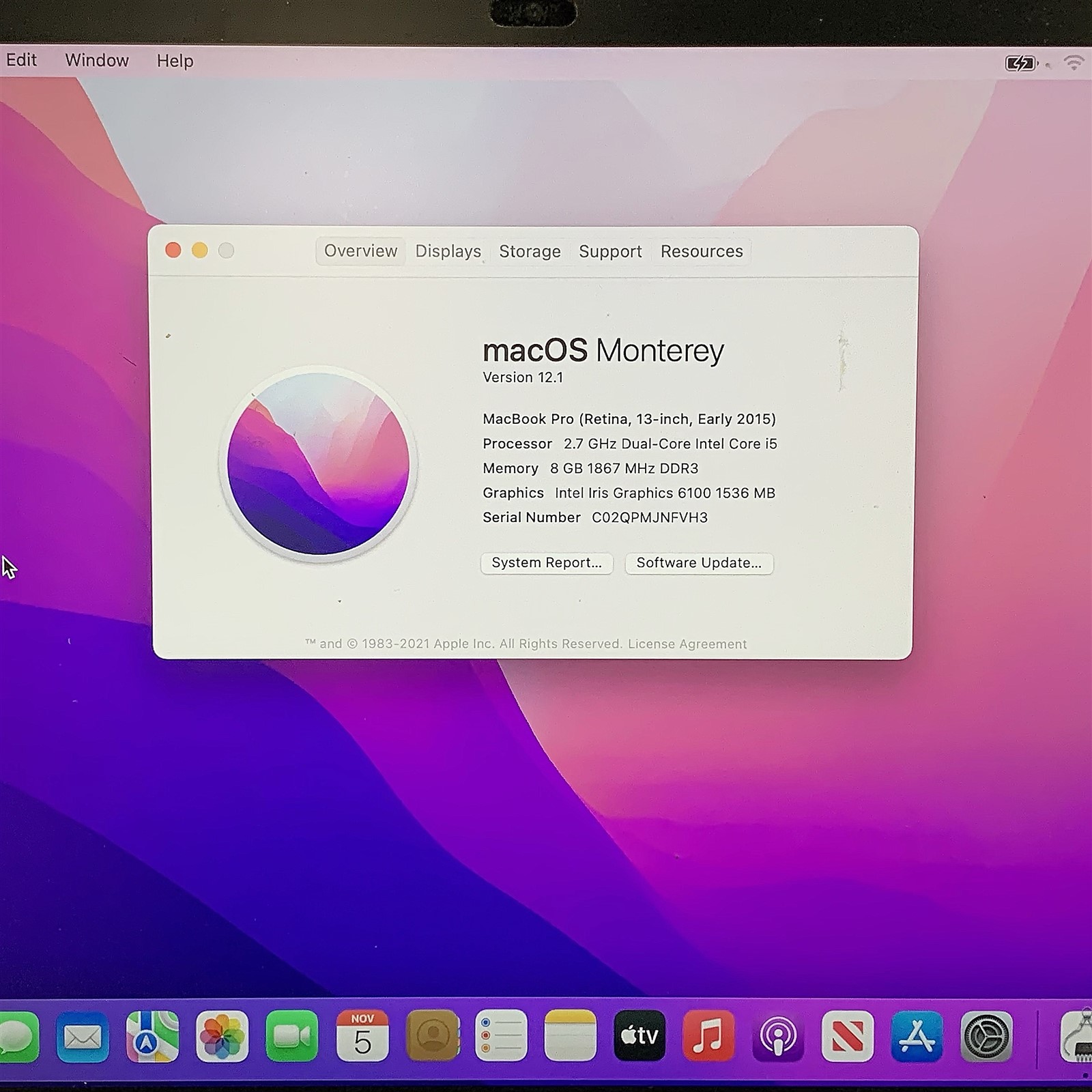1092x1092 pixels.
Task: Click the Software Update button
Action: 699,563
